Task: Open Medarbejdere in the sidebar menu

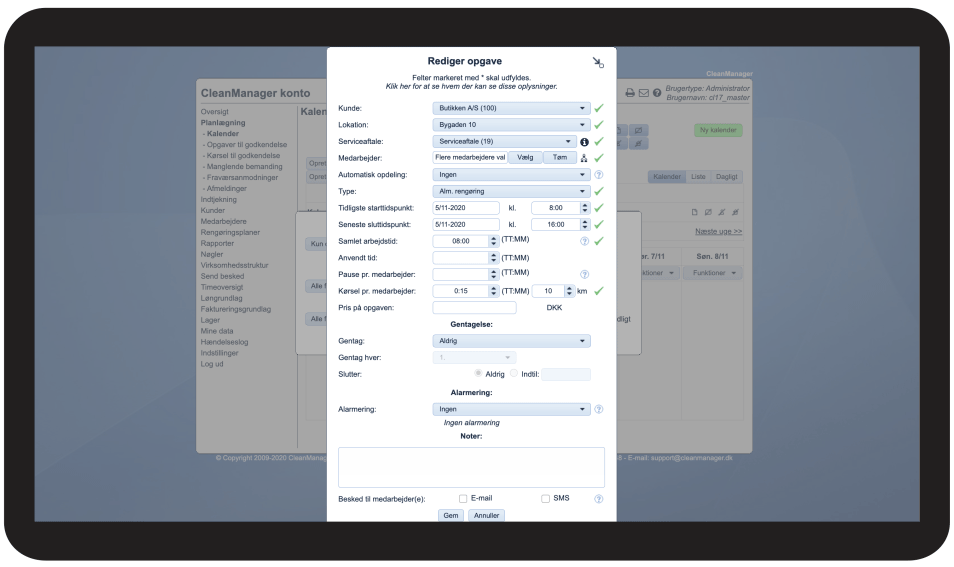Action: tap(223, 221)
